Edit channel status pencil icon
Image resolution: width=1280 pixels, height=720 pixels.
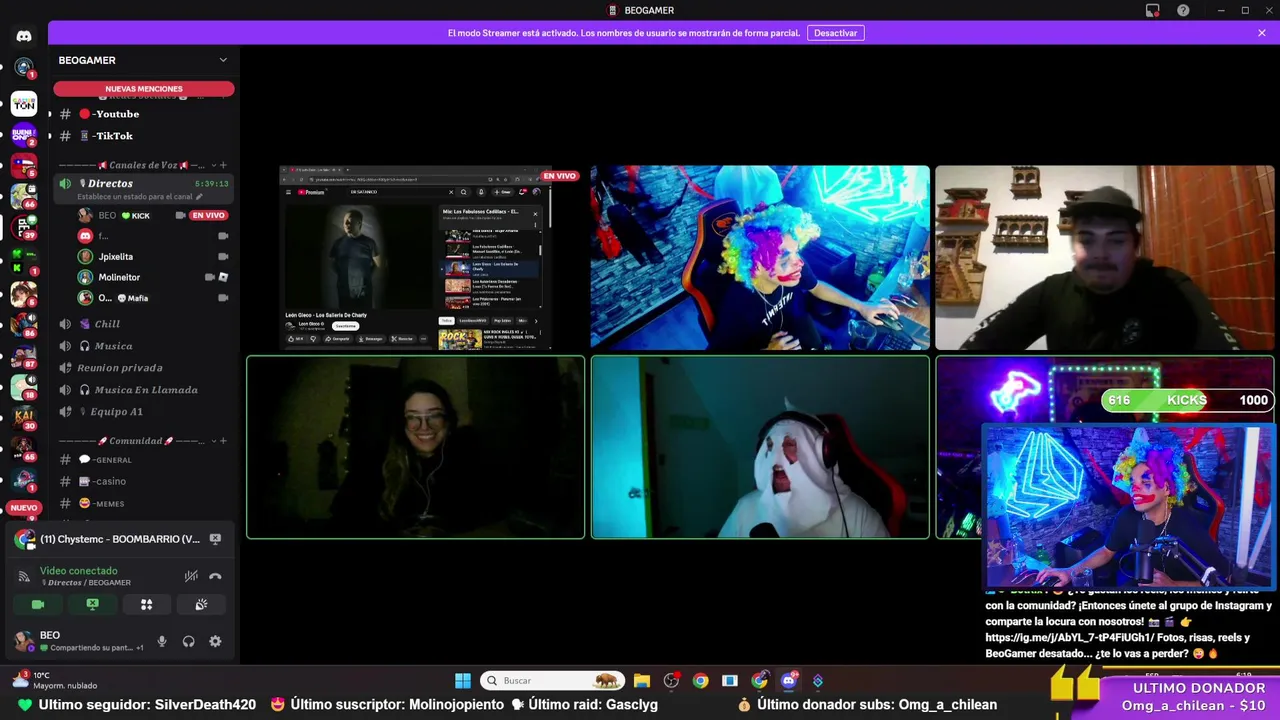[x=199, y=196]
